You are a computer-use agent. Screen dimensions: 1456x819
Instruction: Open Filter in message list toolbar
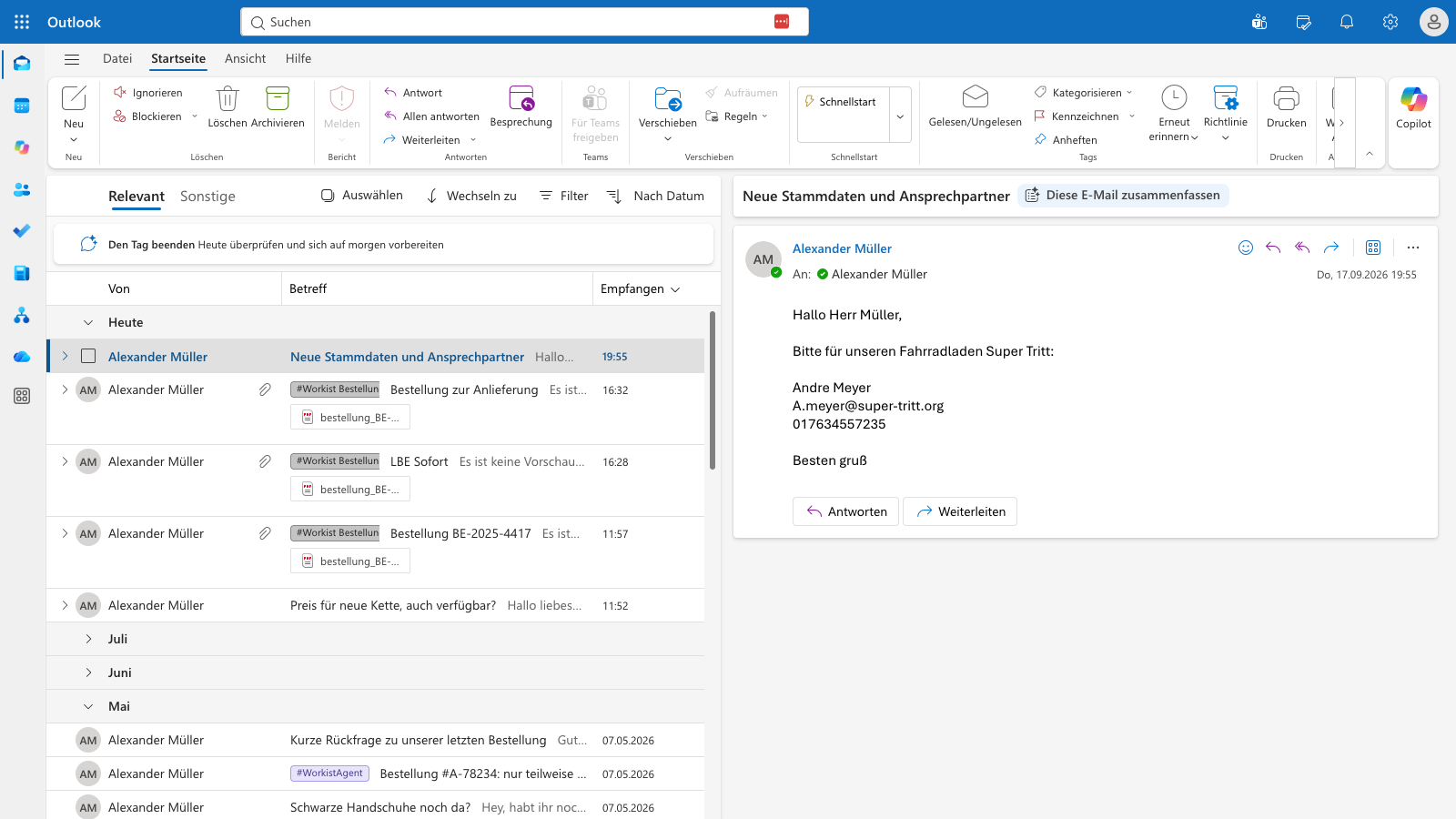click(564, 196)
